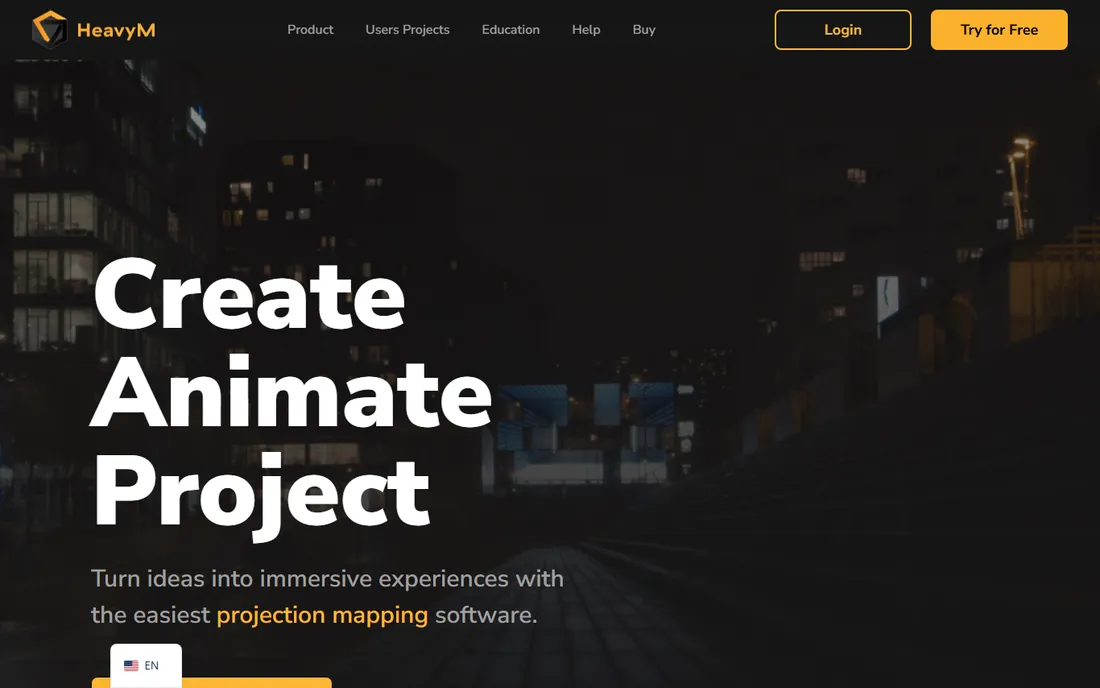Screen dimensions: 1100x688
Task: Go to the Education section
Action: point(511,29)
